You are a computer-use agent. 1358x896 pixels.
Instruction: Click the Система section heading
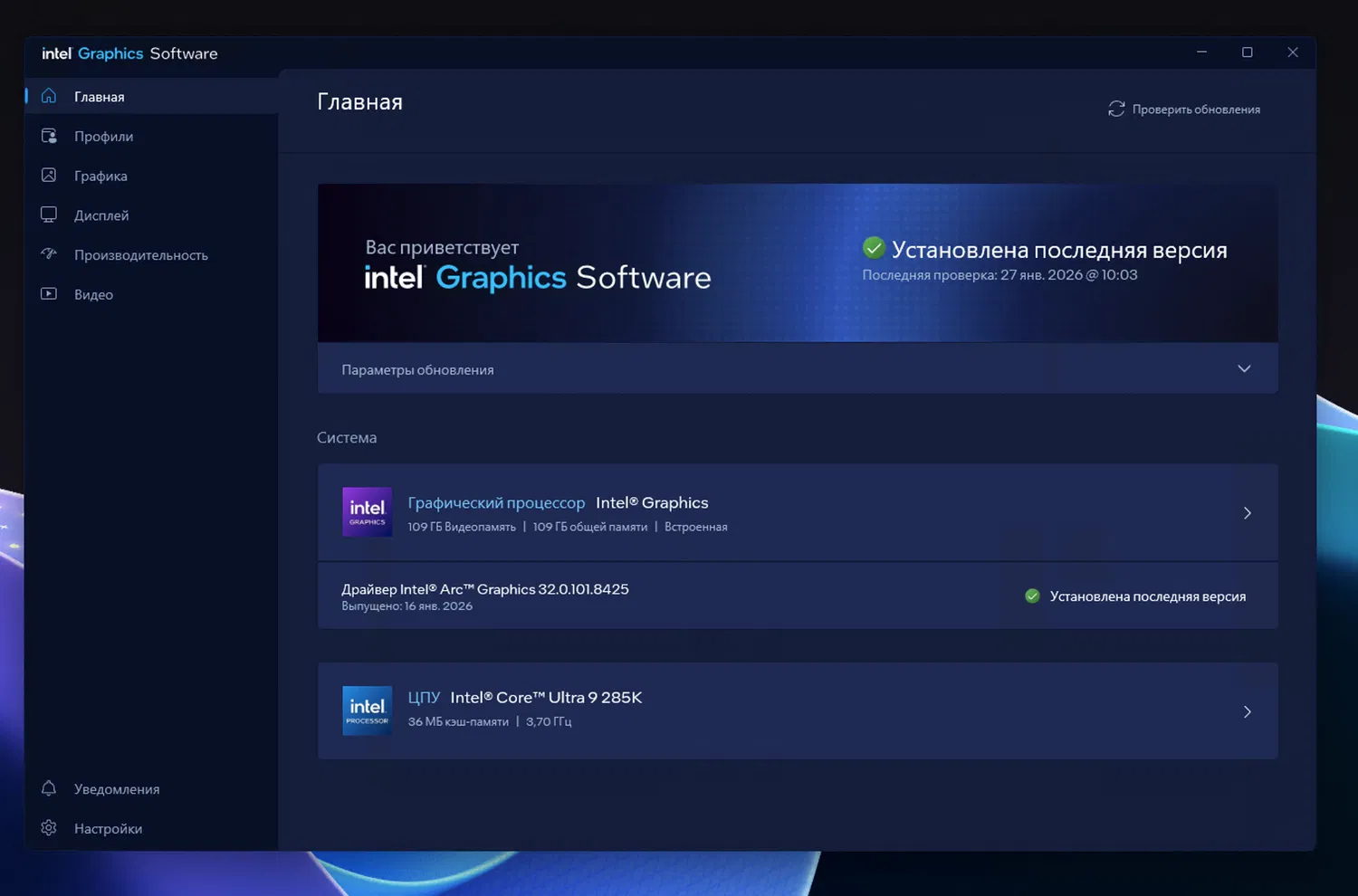pos(347,437)
